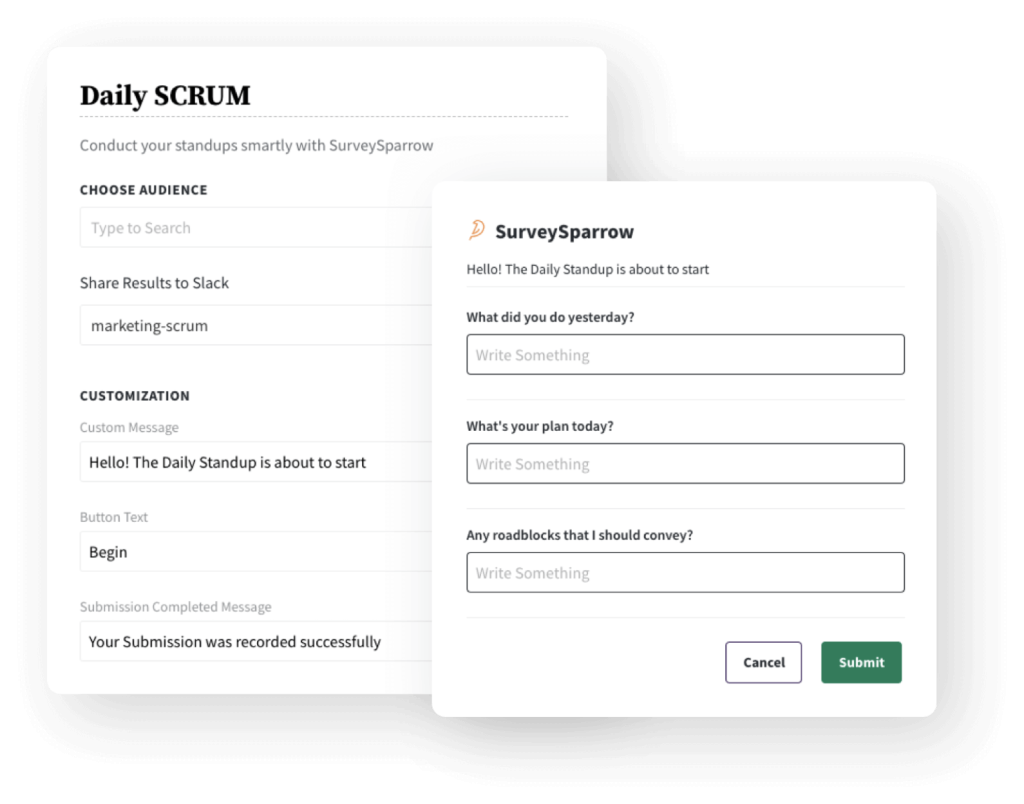Click the Choose Audience section label
Screen dimensions: 1024x804
[144, 190]
